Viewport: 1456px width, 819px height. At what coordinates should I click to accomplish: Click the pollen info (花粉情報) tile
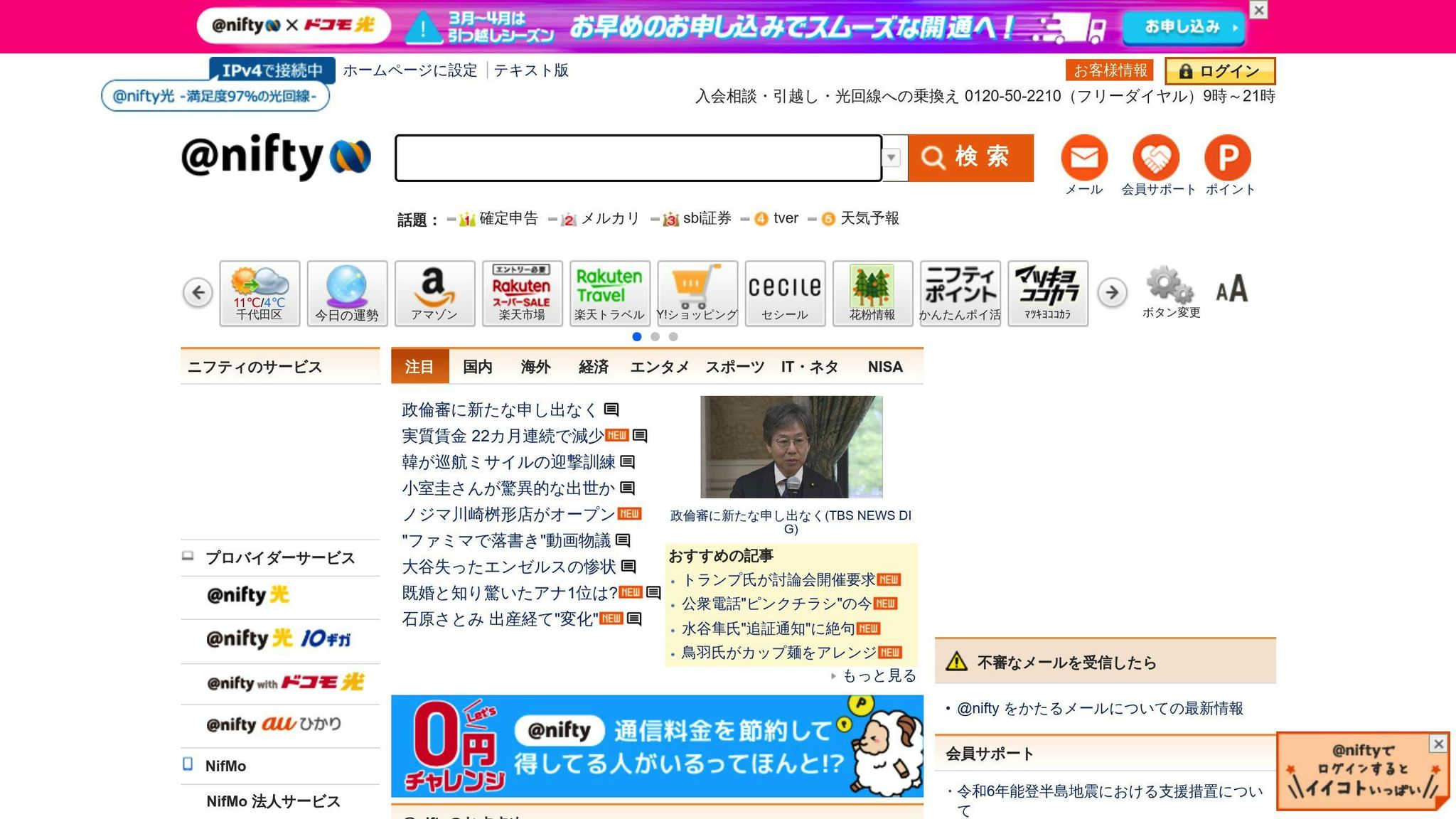click(872, 293)
